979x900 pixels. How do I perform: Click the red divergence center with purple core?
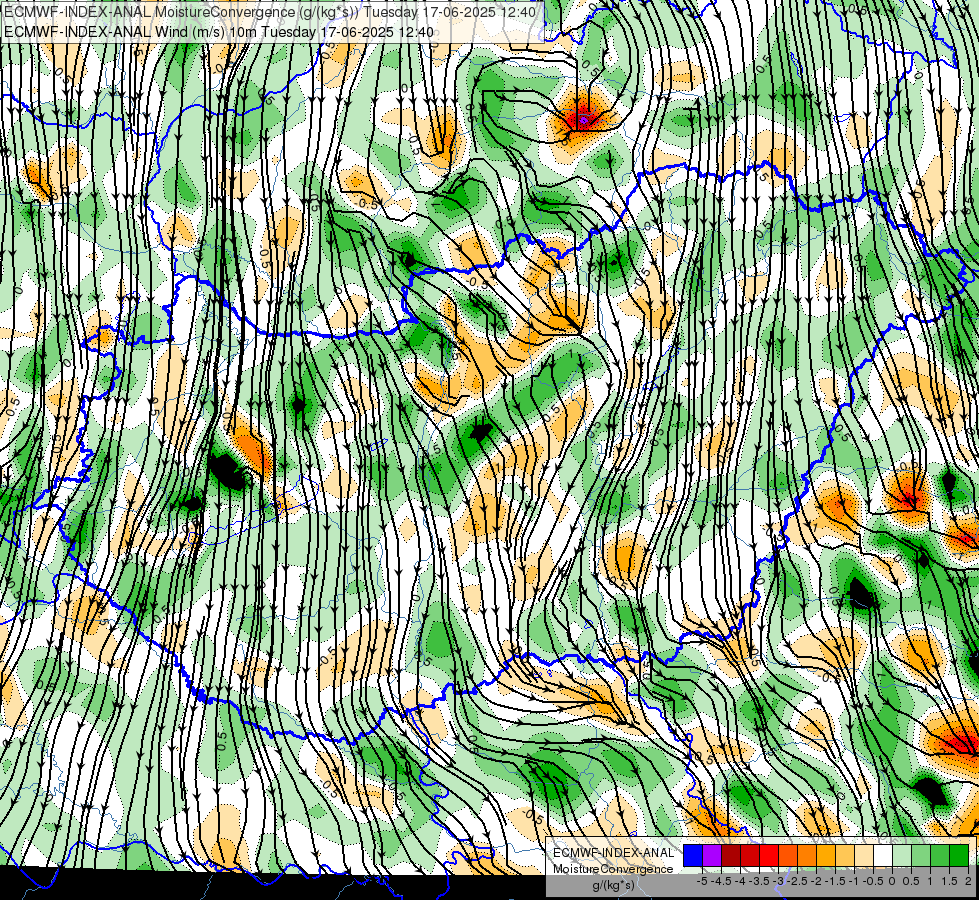[x=582, y=119]
